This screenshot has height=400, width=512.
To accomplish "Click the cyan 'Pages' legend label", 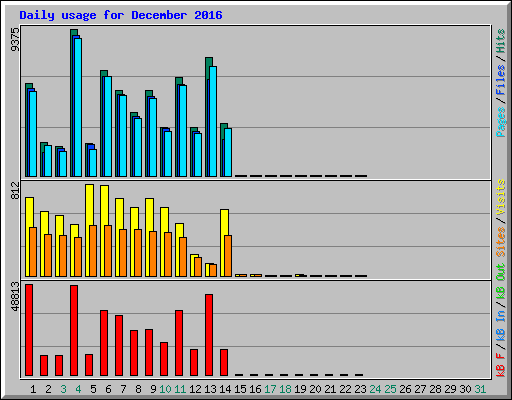I will (500, 122).
